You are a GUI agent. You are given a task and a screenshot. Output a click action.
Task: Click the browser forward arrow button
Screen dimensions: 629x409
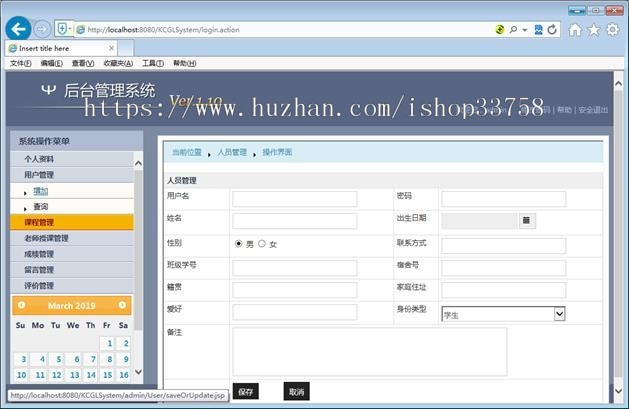pyautogui.click(x=42, y=29)
